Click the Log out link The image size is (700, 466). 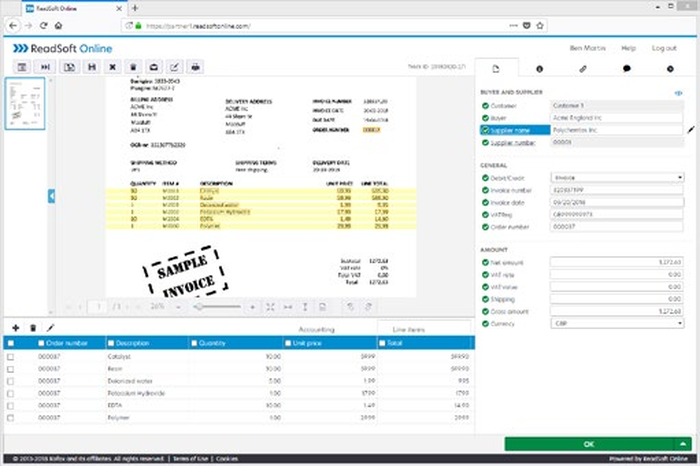coord(664,48)
